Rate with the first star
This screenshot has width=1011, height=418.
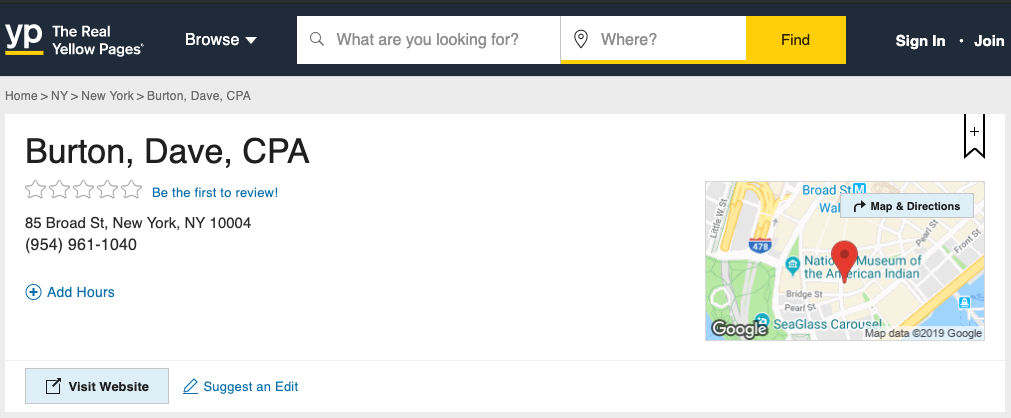35,190
